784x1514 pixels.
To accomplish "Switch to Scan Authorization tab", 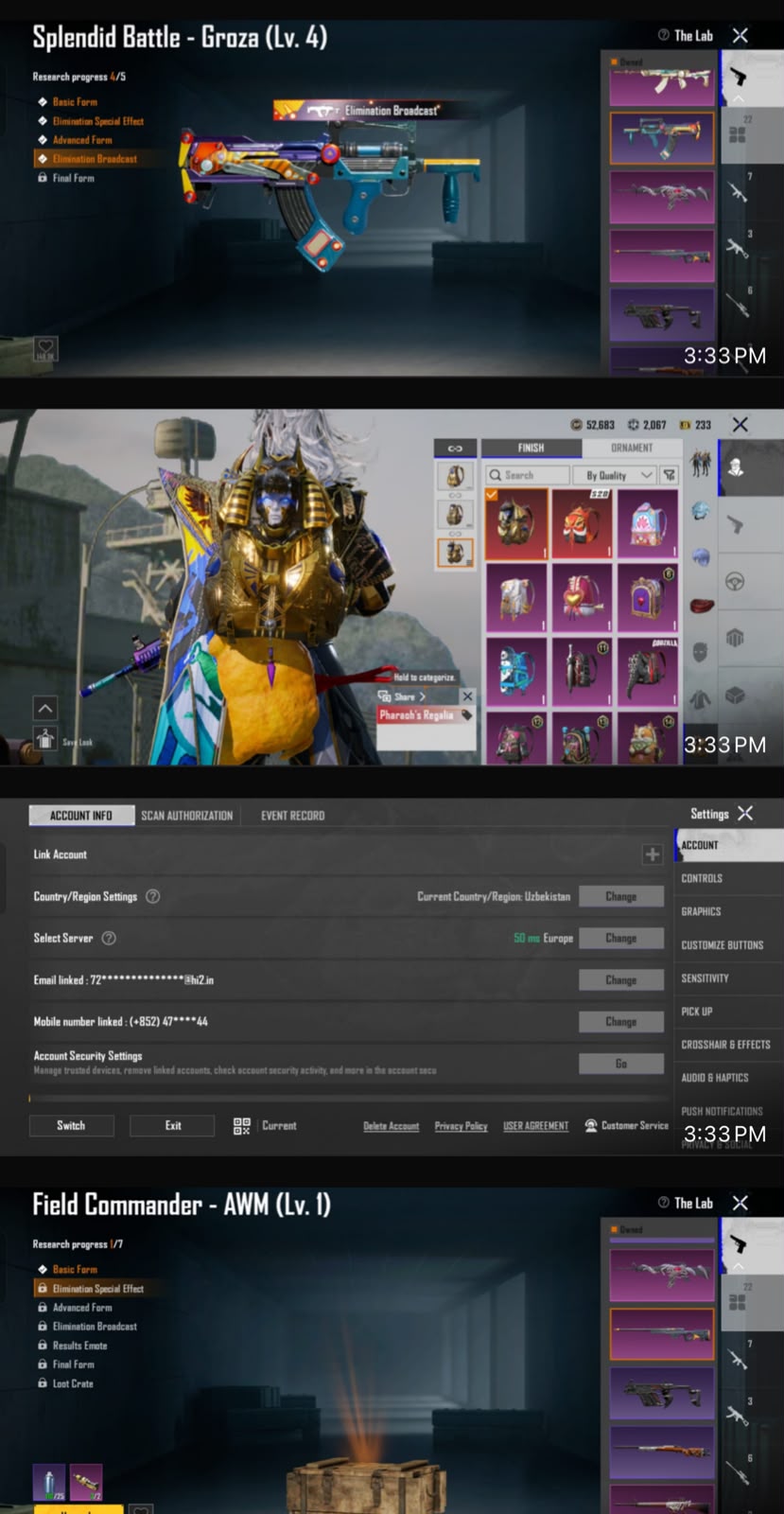I will tap(187, 816).
